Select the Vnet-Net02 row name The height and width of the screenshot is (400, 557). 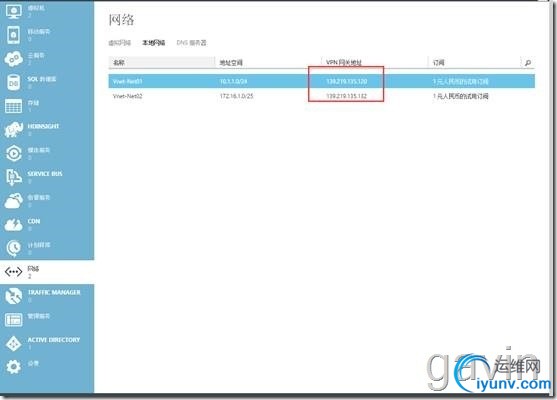point(128,96)
